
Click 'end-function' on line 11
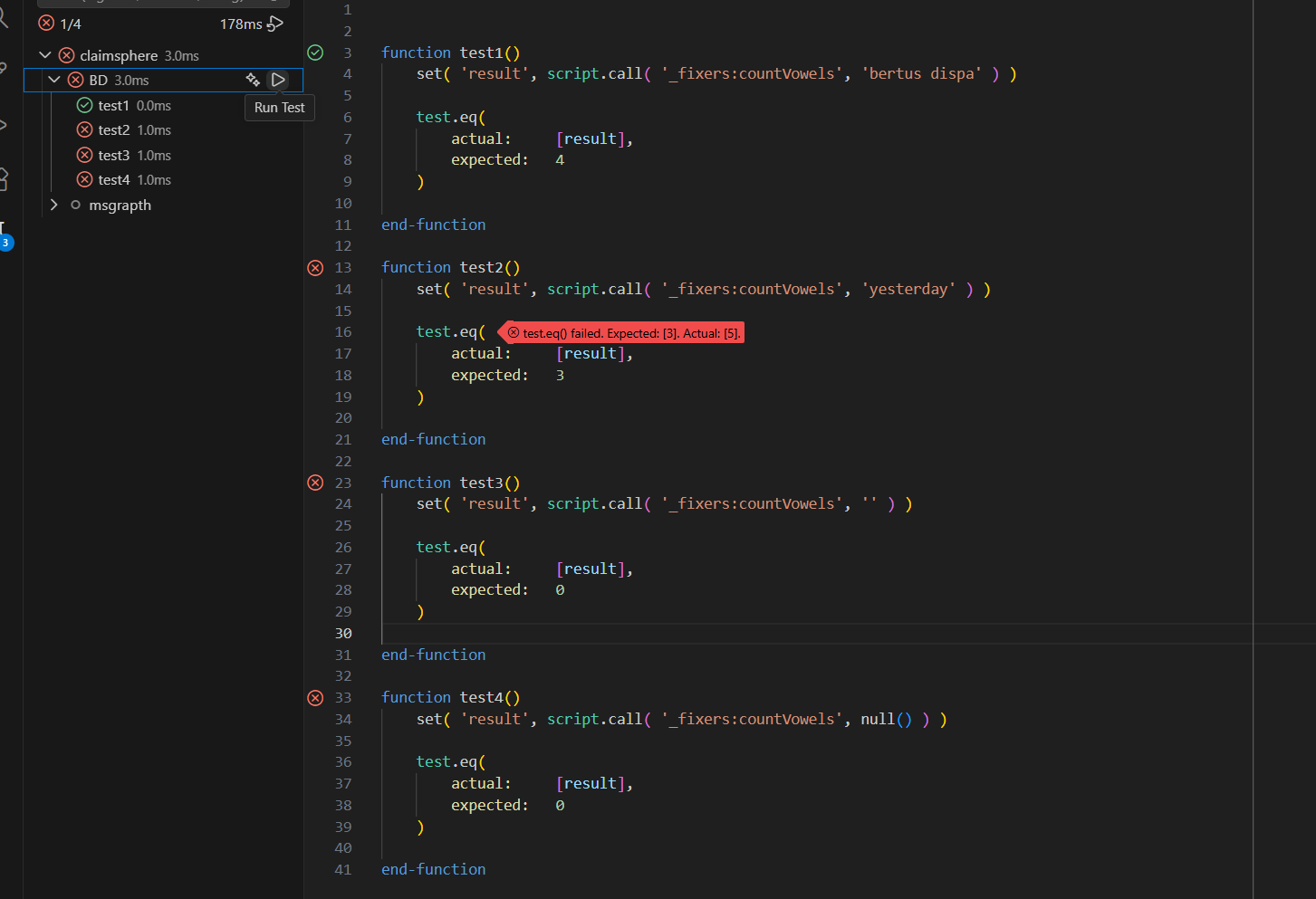point(434,225)
